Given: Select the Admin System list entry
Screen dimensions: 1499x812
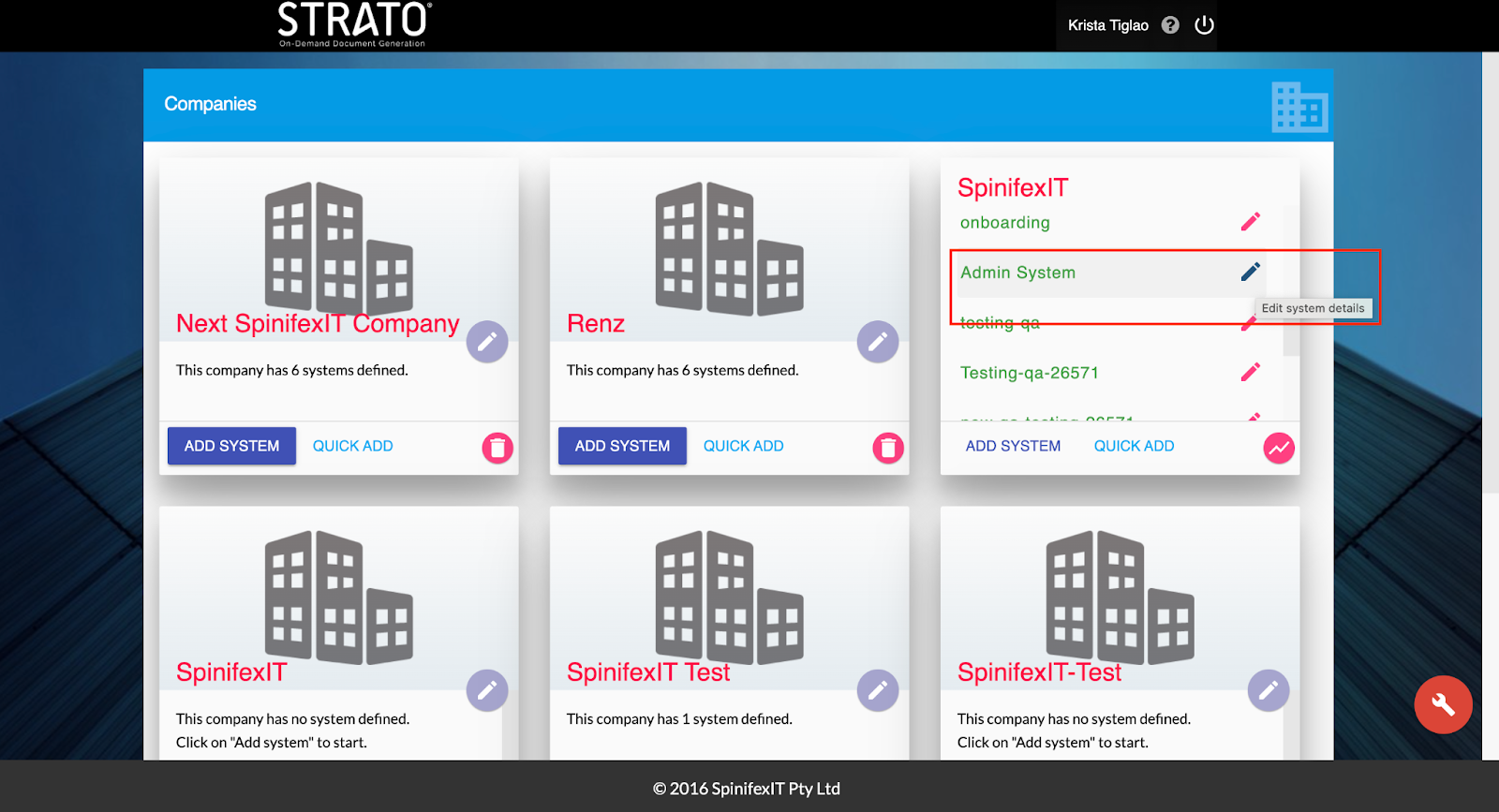Looking at the screenshot, I should [1018, 273].
